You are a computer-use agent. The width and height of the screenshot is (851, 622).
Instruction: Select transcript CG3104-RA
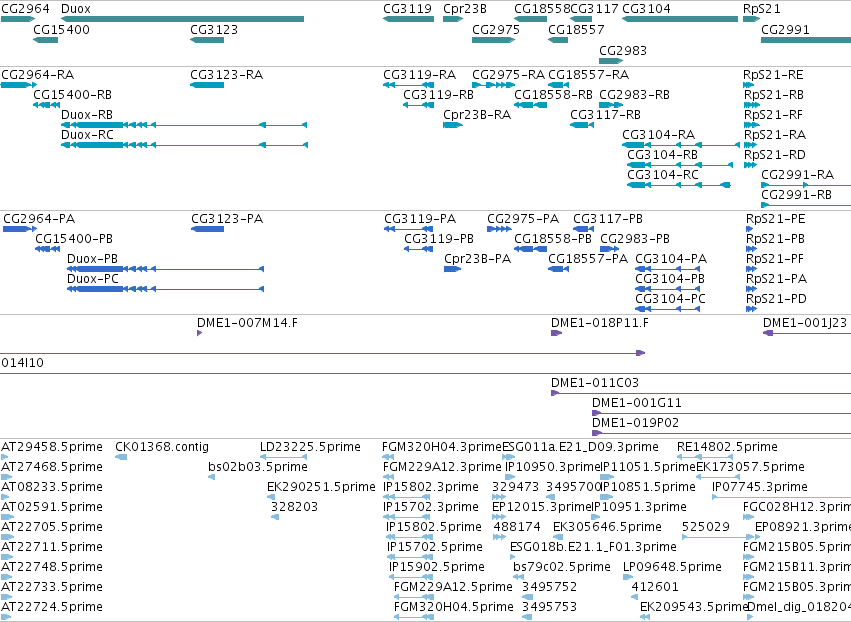tap(658, 135)
